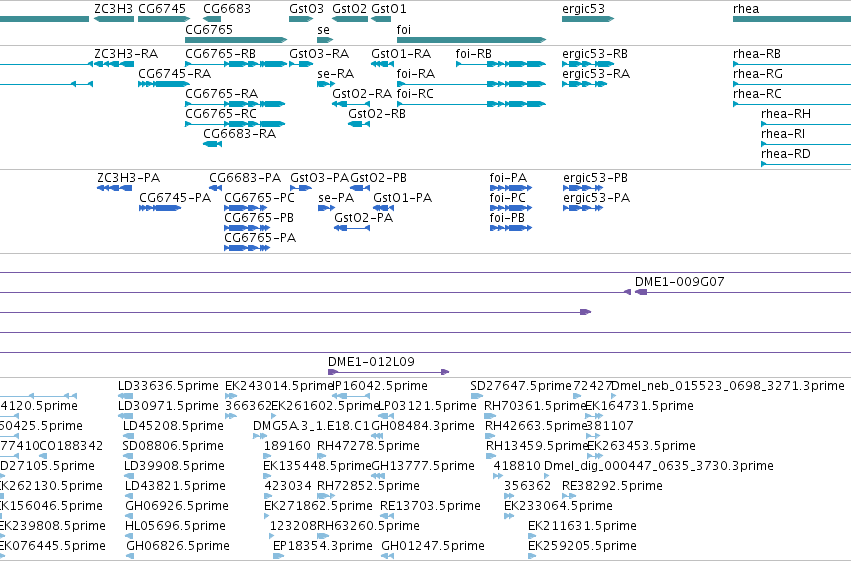Click the 'CG6745-PA' protein label

pyautogui.click(x=175, y=198)
